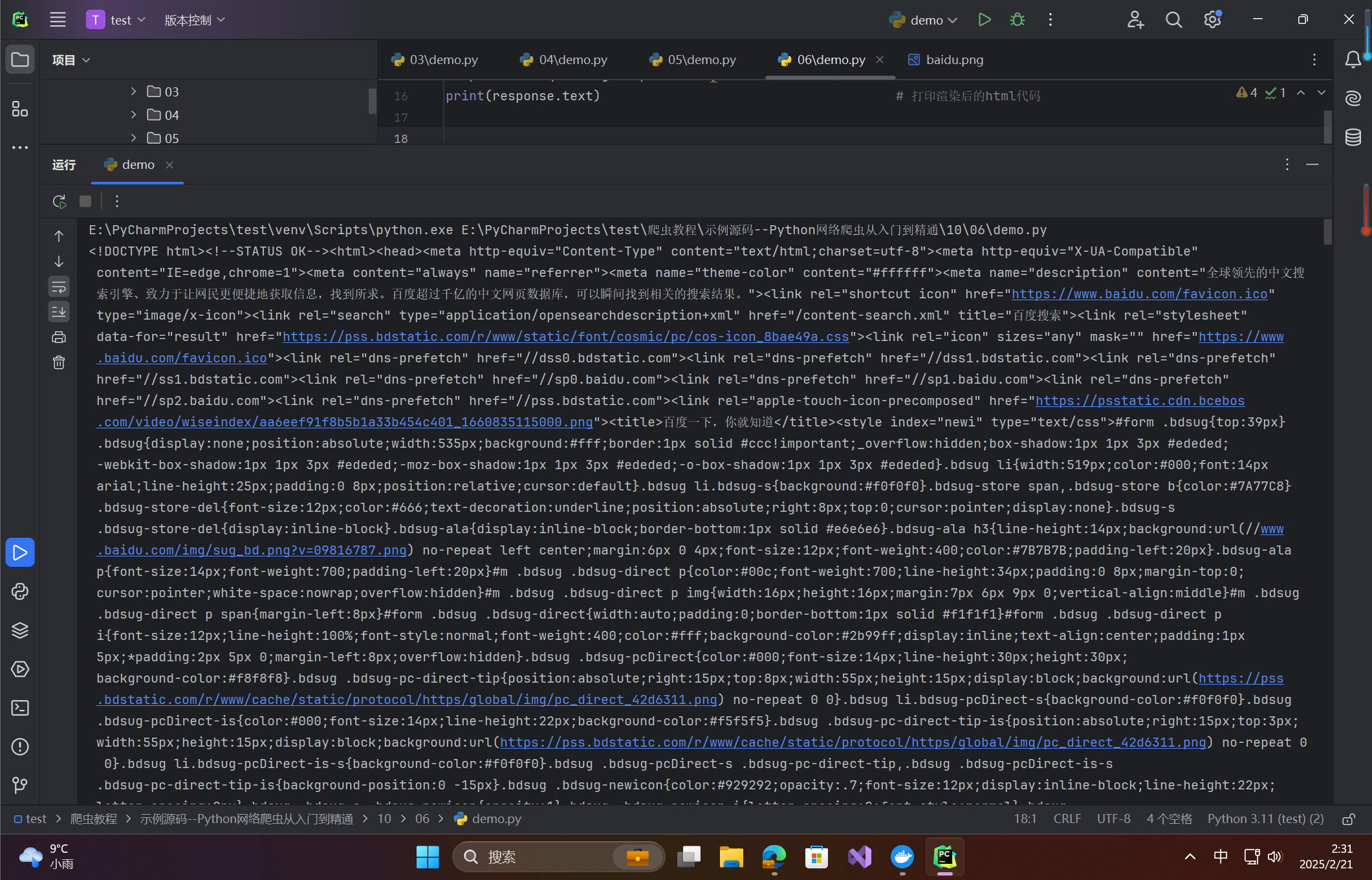The height and width of the screenshot is (880, 1372).
Task: Open the Python Packages tool window
Action: [x=20, y=630]
